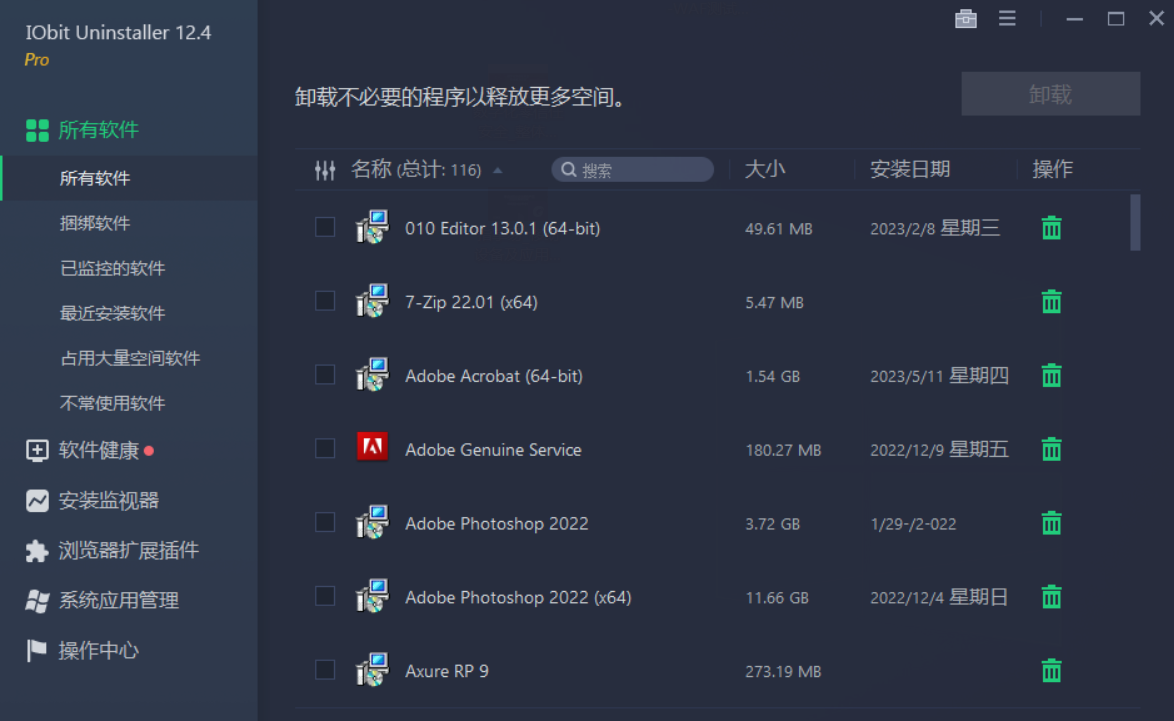1174x721 pixels.
Task: Click the Adobe Acrobat program icon
Action: coord(372,374)
